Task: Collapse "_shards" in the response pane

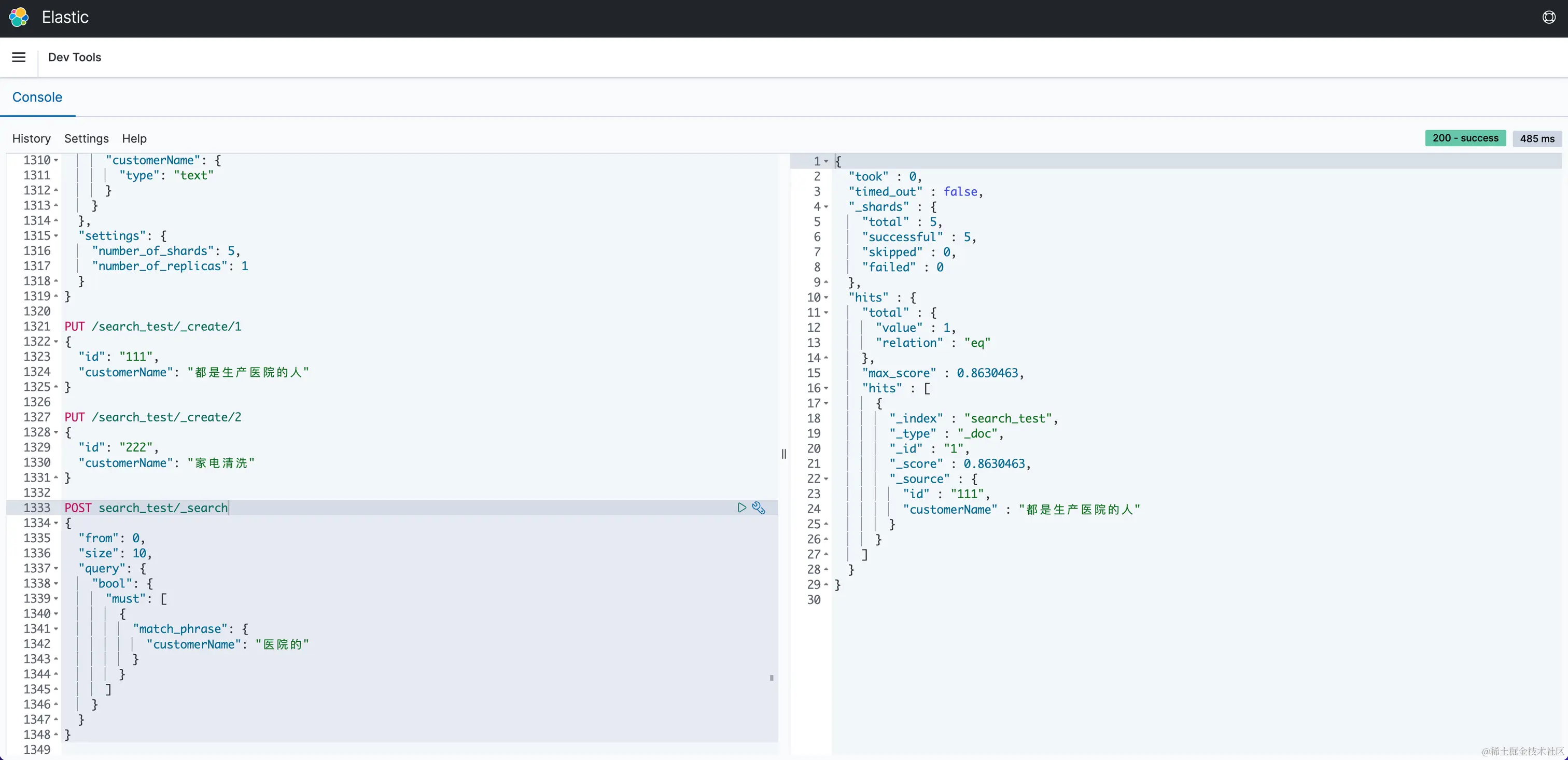Action: coord(826,207)
